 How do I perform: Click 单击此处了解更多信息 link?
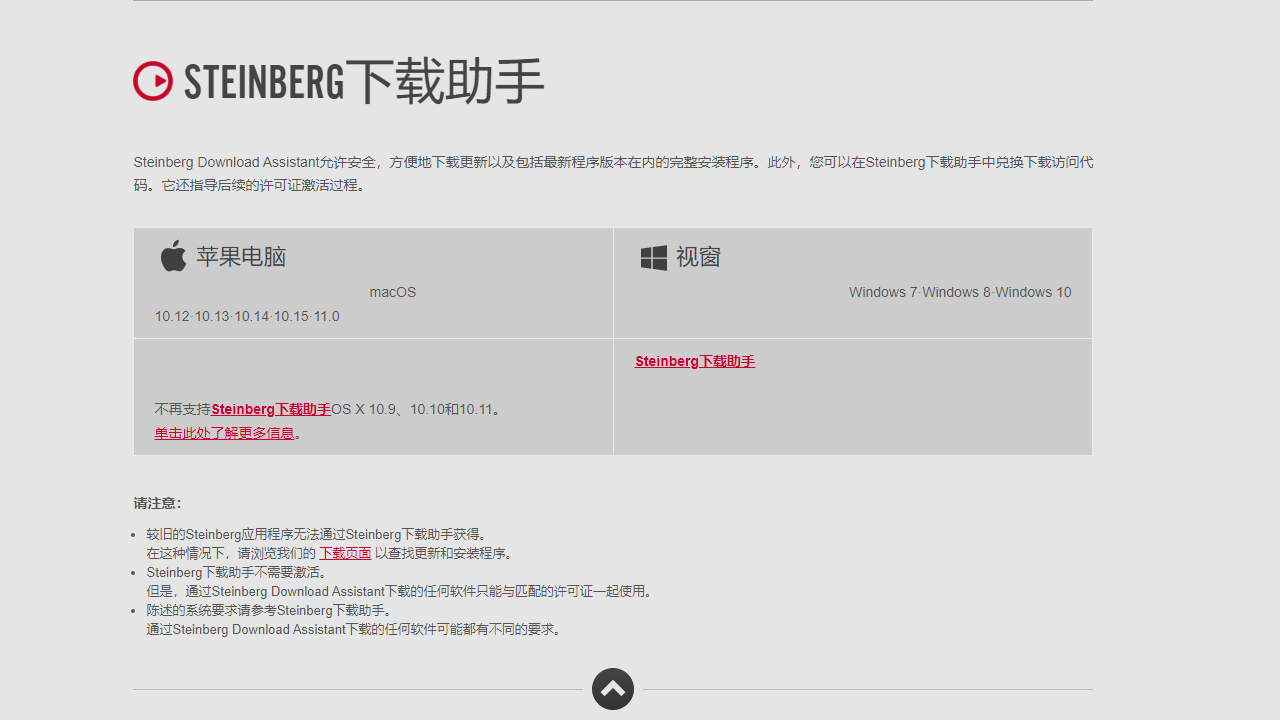tap(224, 433)
